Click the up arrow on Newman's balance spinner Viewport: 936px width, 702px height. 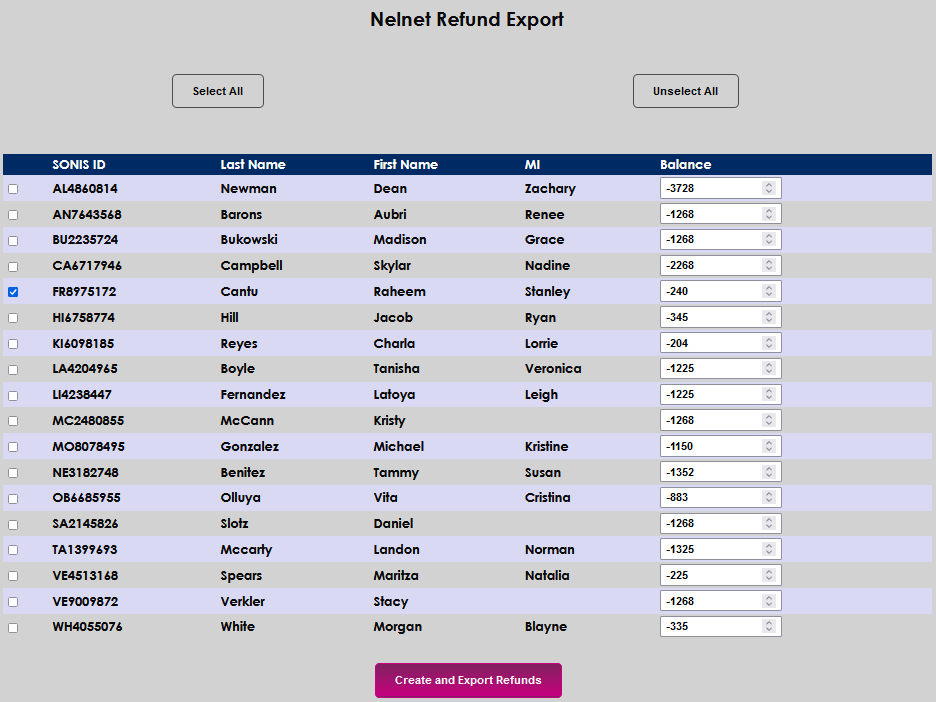[770, 184]
